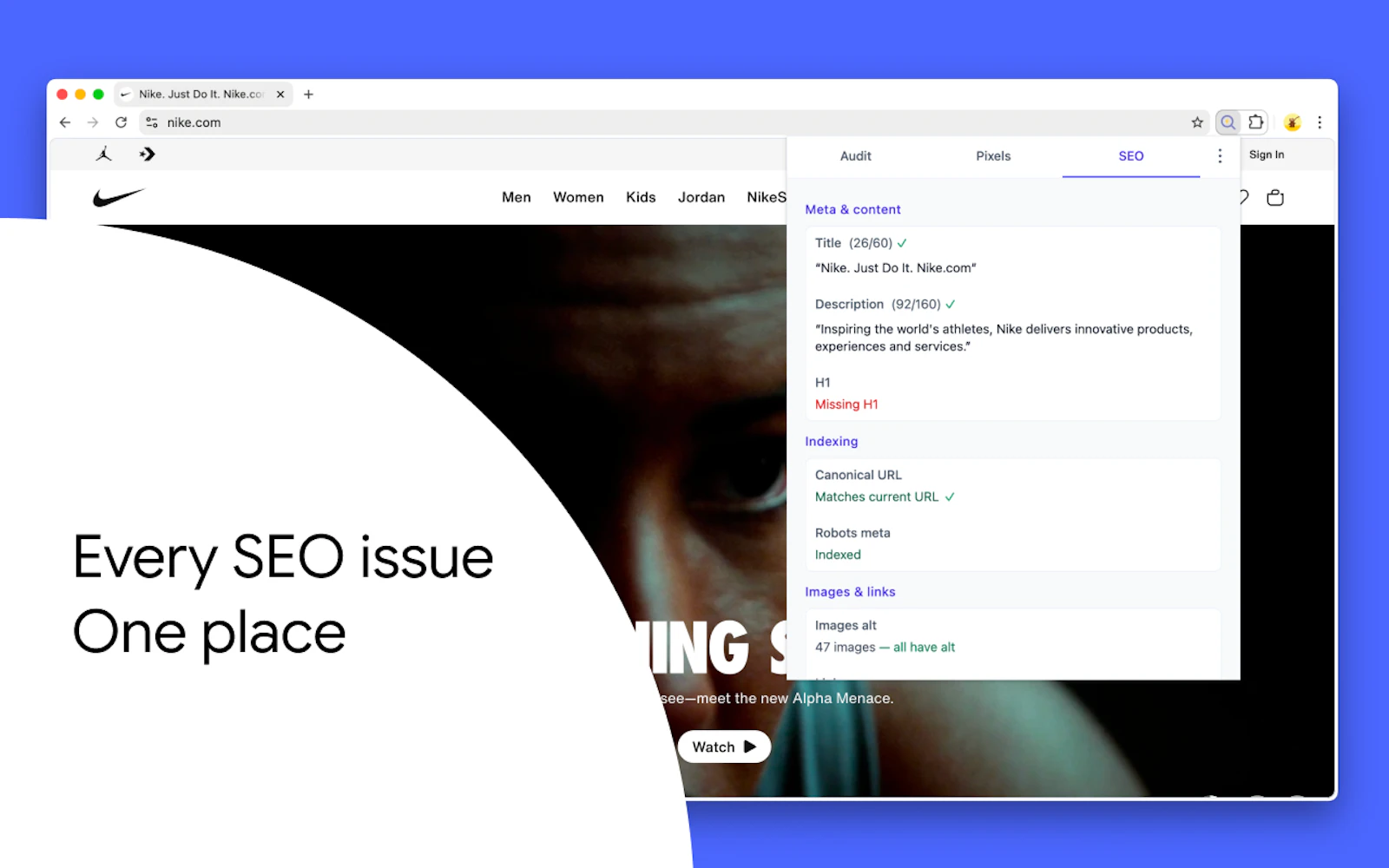This screenshot has height=868, width=1389.
Task: Click the Nike swoosh logo
Action: [118, 197]
